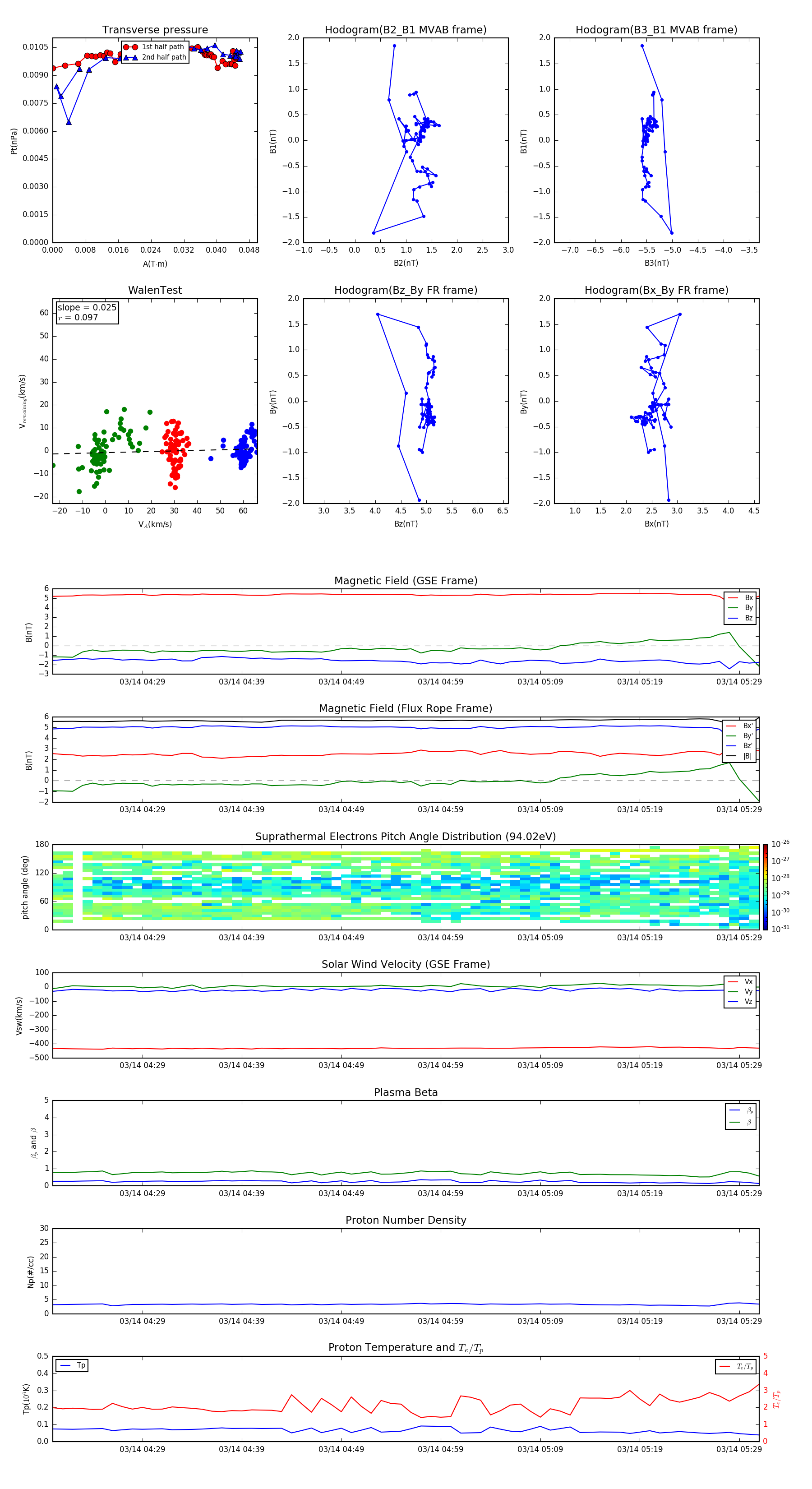The width and height of the screenshot is (812, 1489).
Task: Click the "Proton Number Density" title
Action: pos(406,1220)
